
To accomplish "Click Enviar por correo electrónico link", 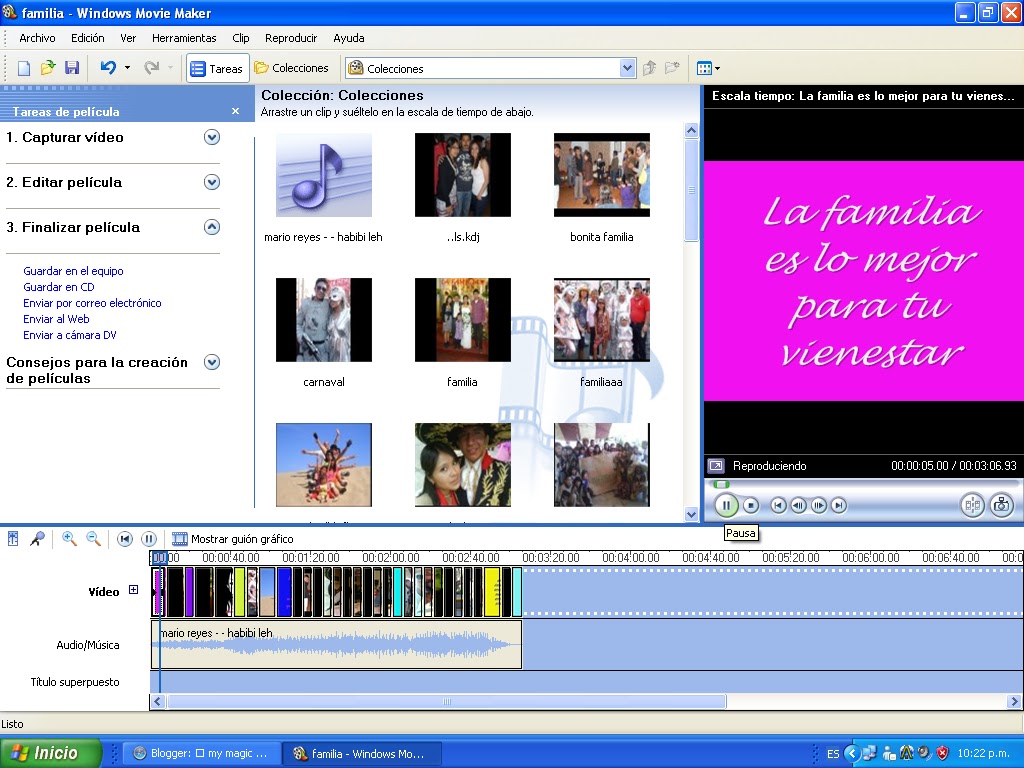I will point(92,303).
